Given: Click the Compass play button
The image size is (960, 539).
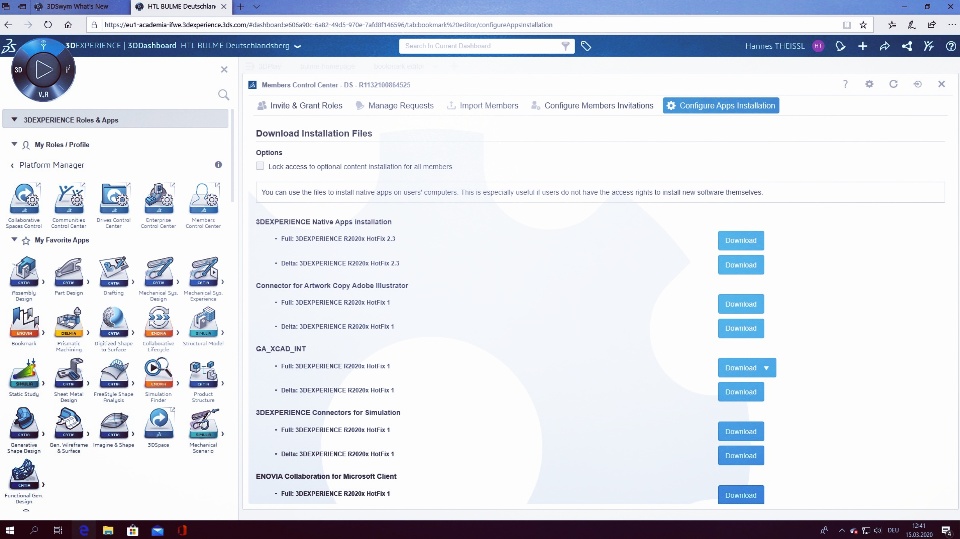Looking at the screenshot, I should (x=43, y=69).
